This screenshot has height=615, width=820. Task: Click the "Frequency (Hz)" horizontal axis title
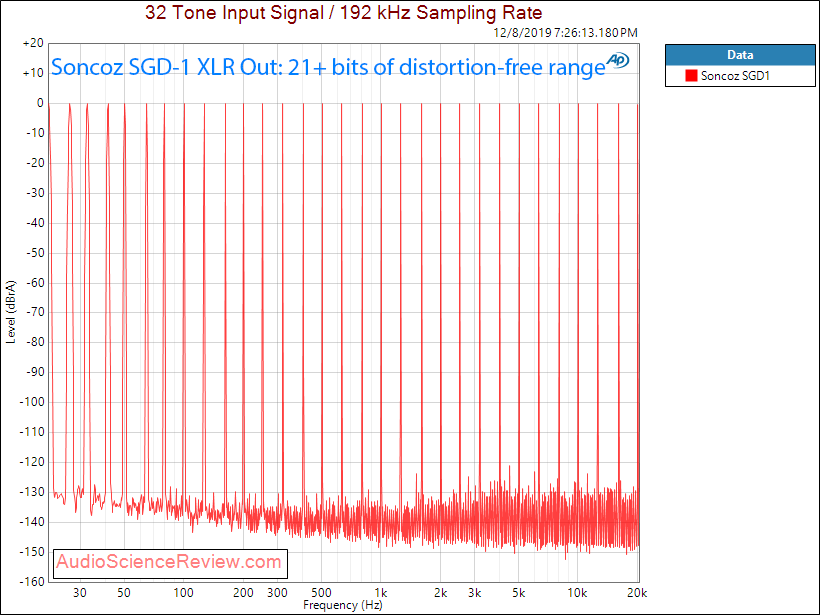(343, 605)
